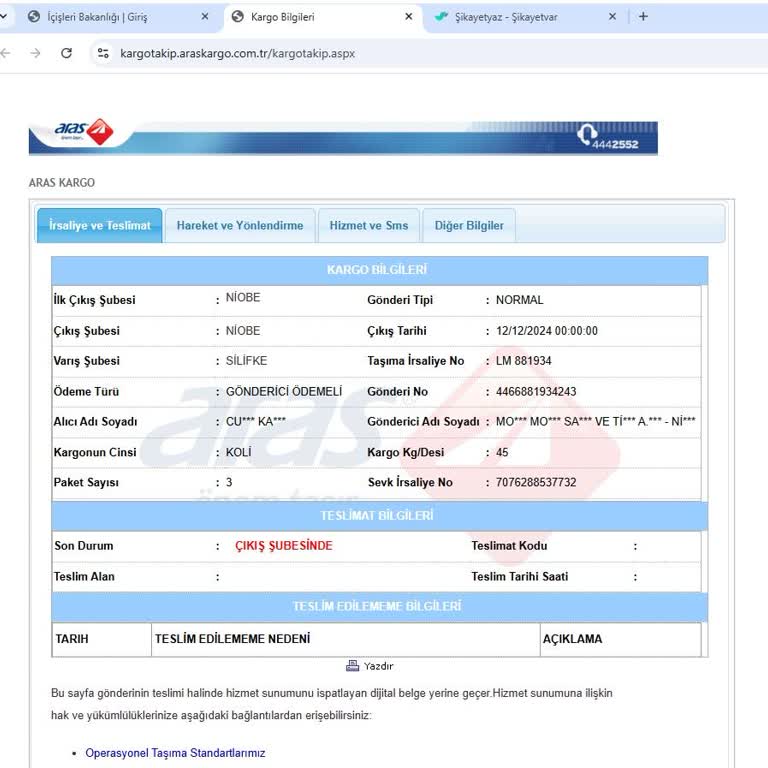Click the browser forward arrow
The height and width of the screenshot is (768, 768).
coord(35,53)
